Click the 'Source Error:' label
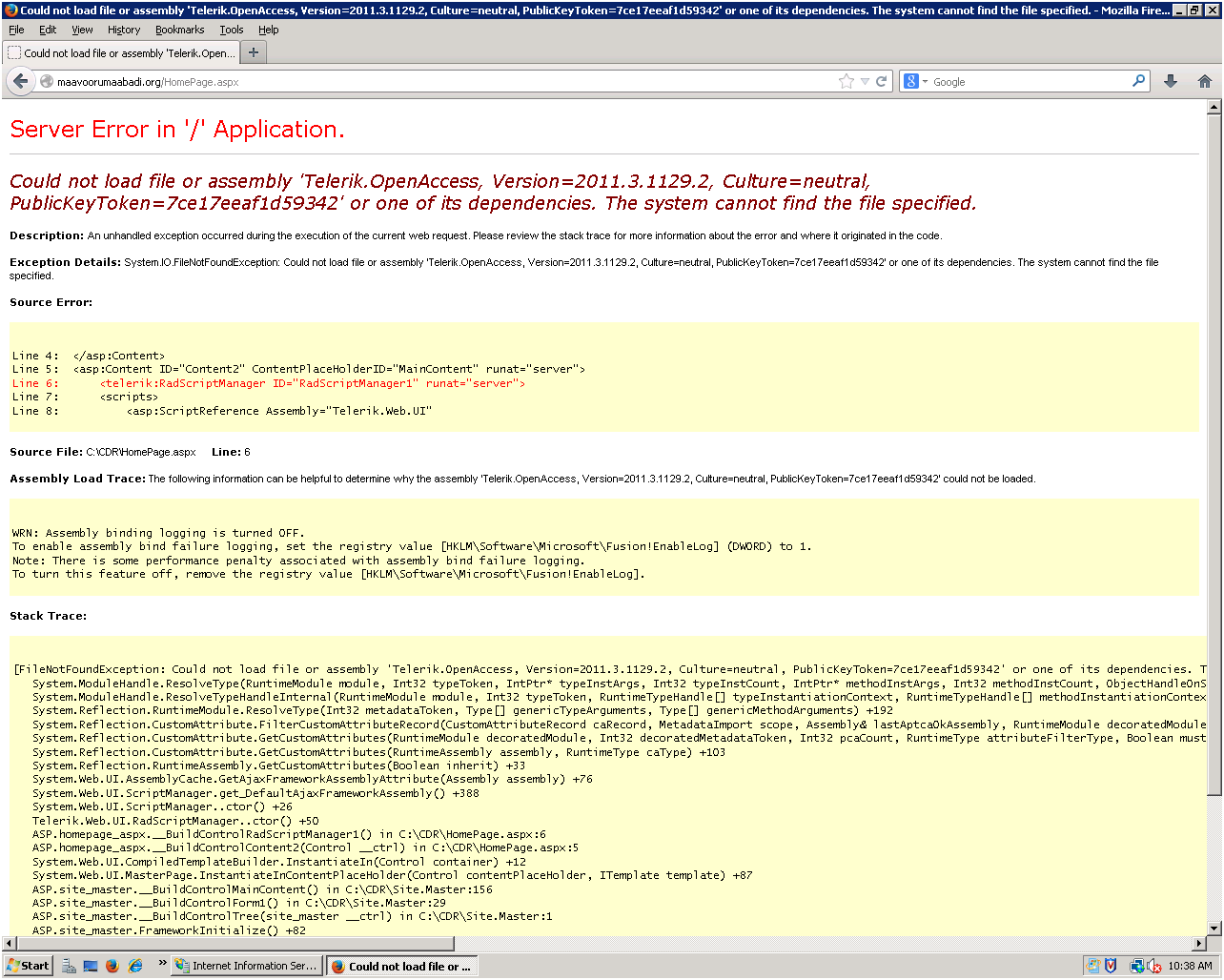The image size is (1224, 980). (51, 302)
